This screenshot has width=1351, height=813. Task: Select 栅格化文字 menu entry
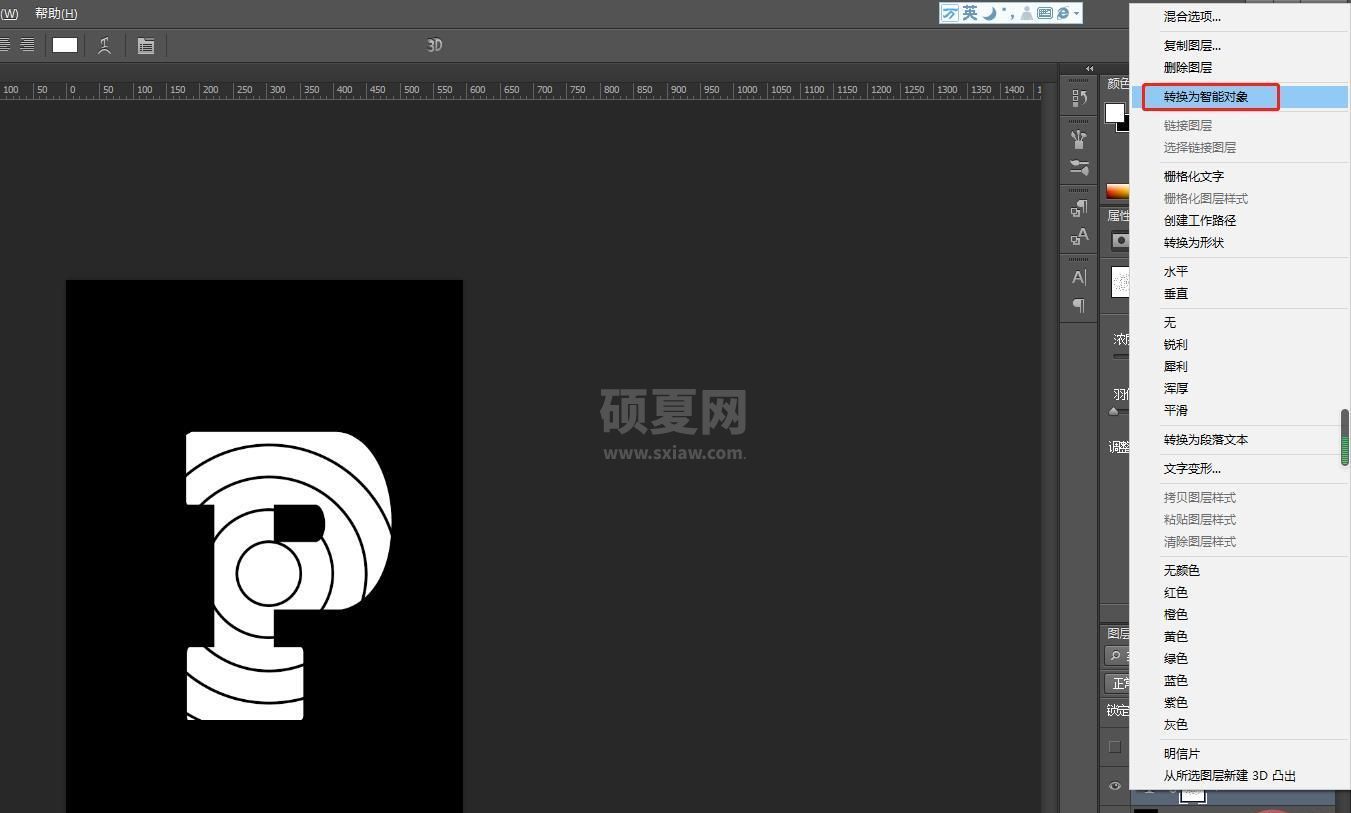coord(1193,176)
